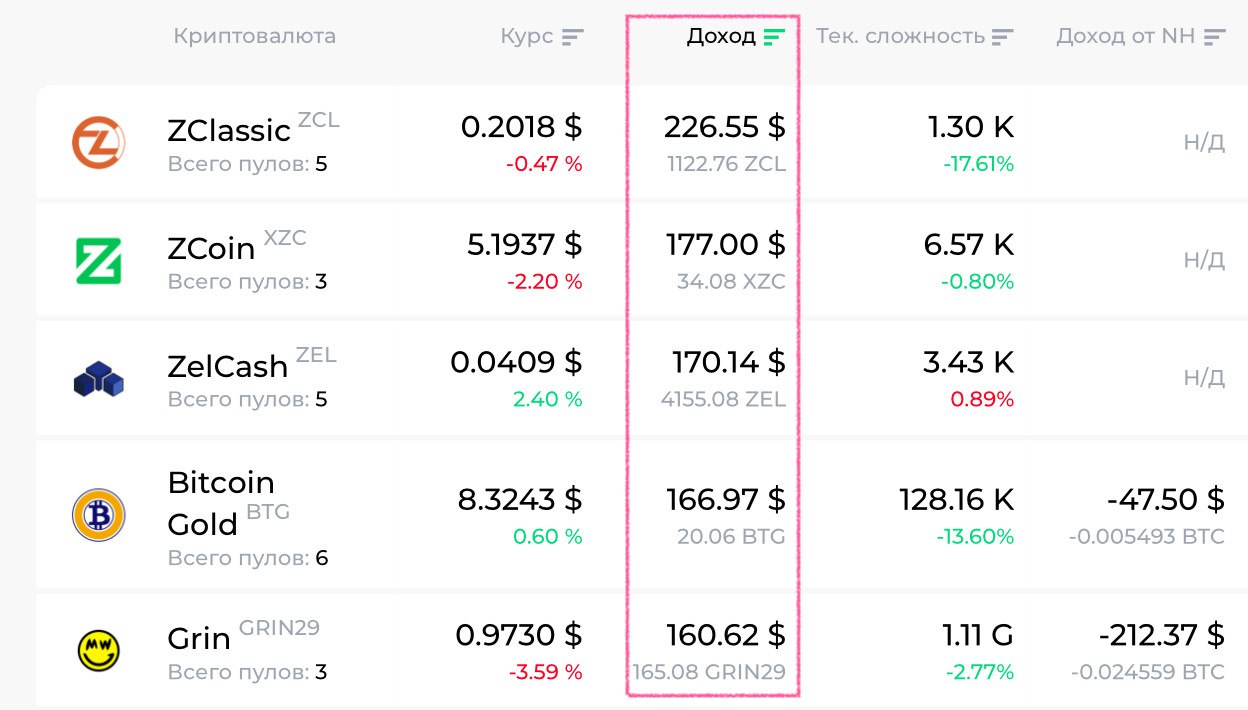
Task: Click the Grin GRIN29 ticker label
Action: (279, 628)
